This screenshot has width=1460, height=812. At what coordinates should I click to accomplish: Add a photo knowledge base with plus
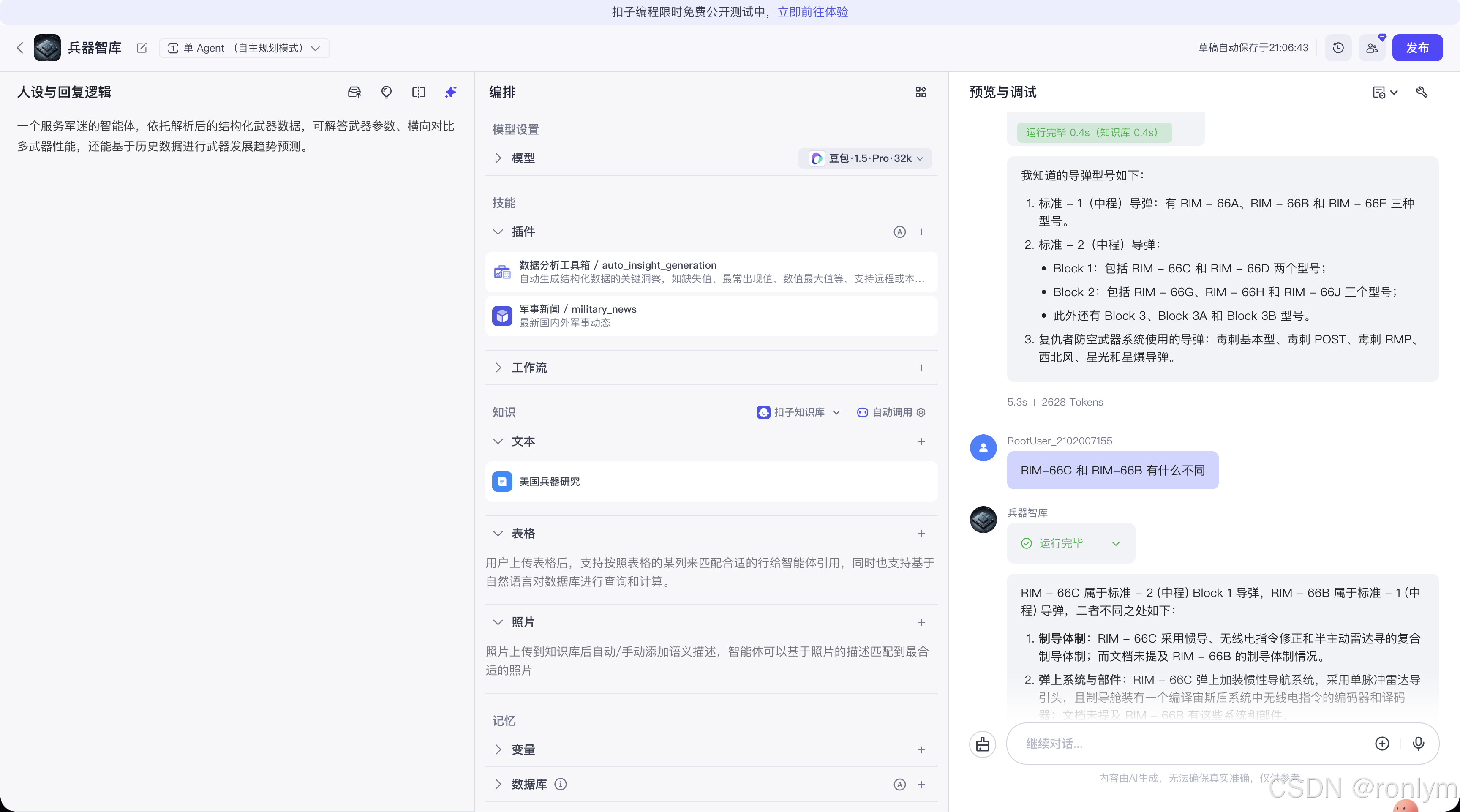921,622
